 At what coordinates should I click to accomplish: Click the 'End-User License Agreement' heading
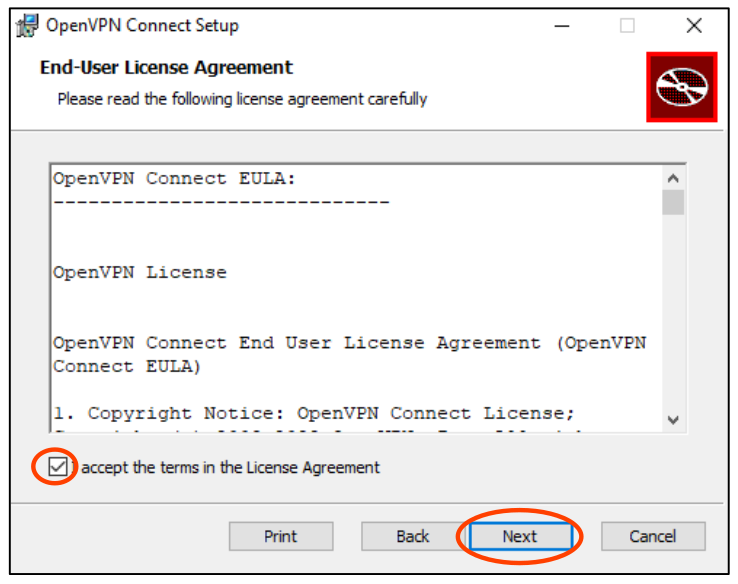(x=166, y=68)
